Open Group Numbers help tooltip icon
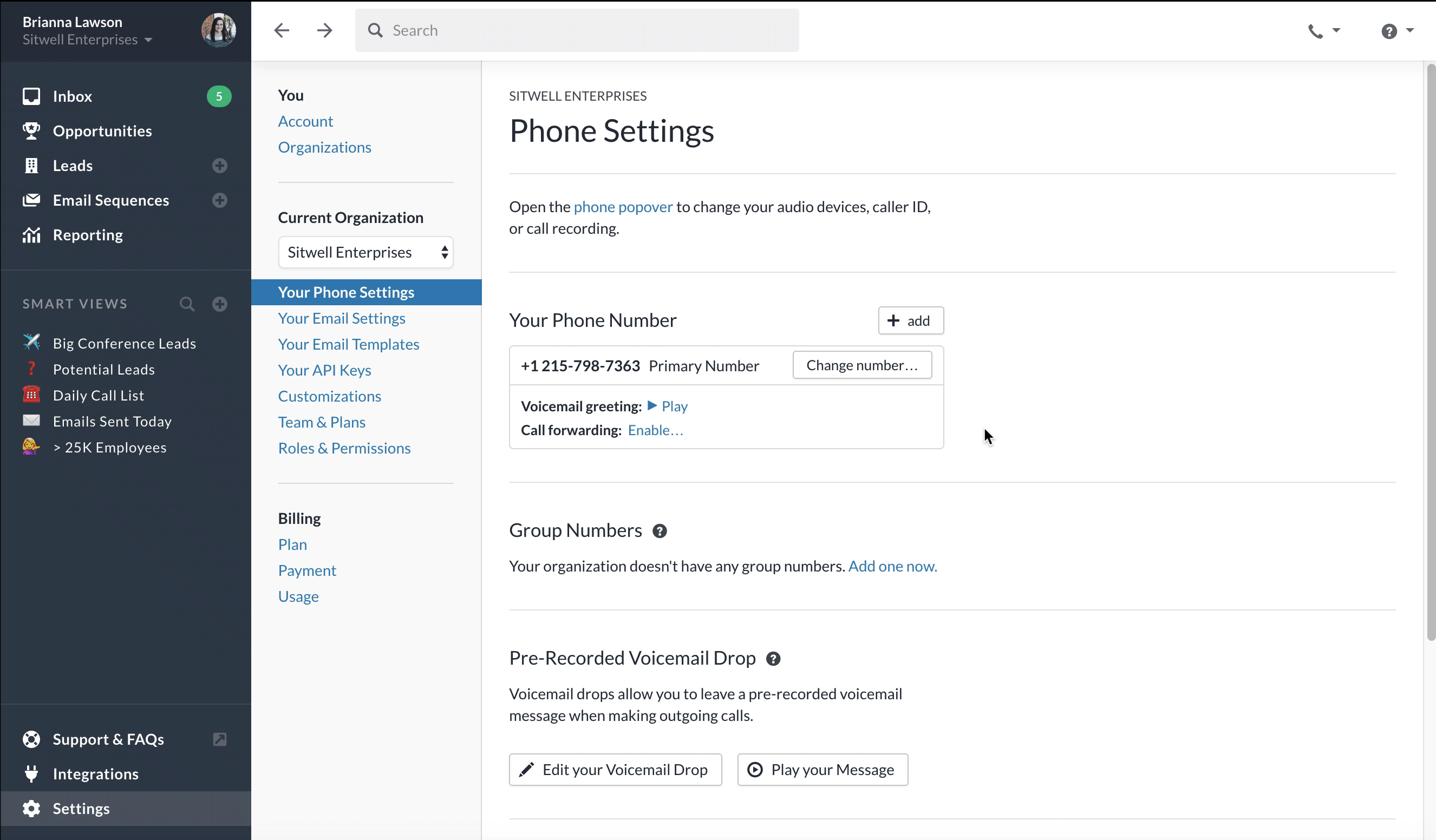 (660, 531)
